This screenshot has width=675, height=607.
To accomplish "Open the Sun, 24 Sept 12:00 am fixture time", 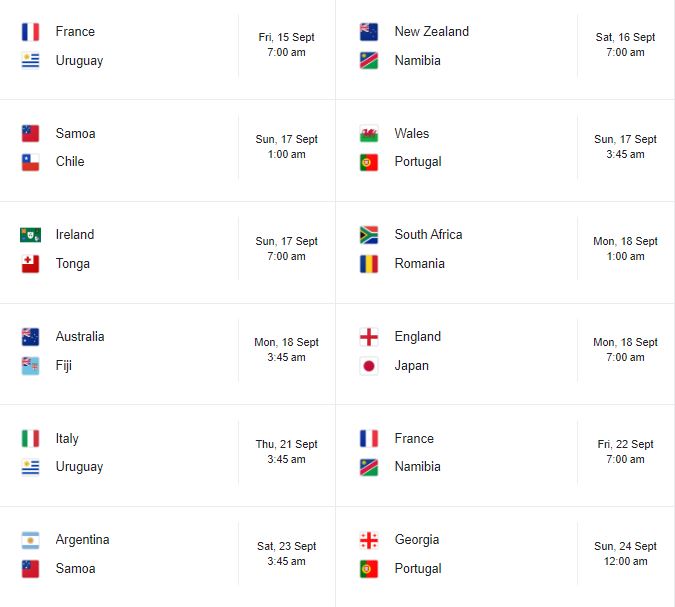I will 625,554.
